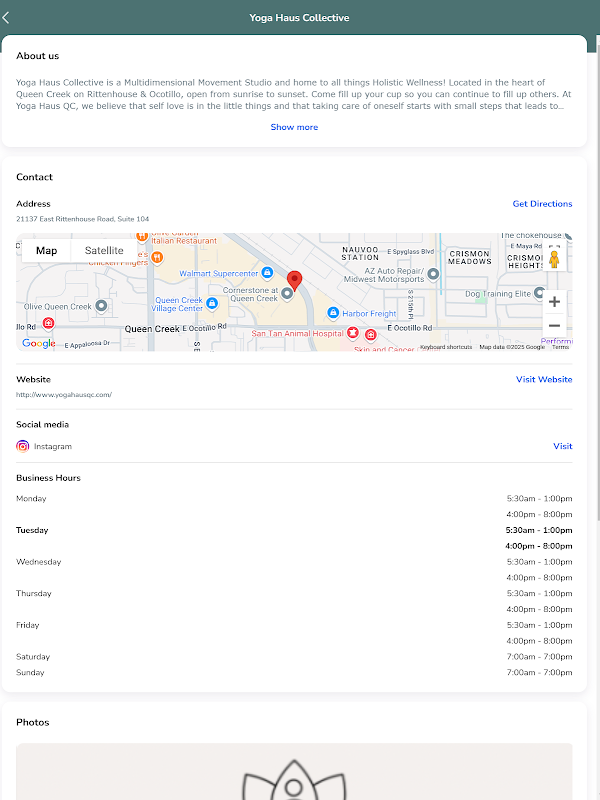Click the Get Directions link
The image size is (600, 800).
point(542,204)
